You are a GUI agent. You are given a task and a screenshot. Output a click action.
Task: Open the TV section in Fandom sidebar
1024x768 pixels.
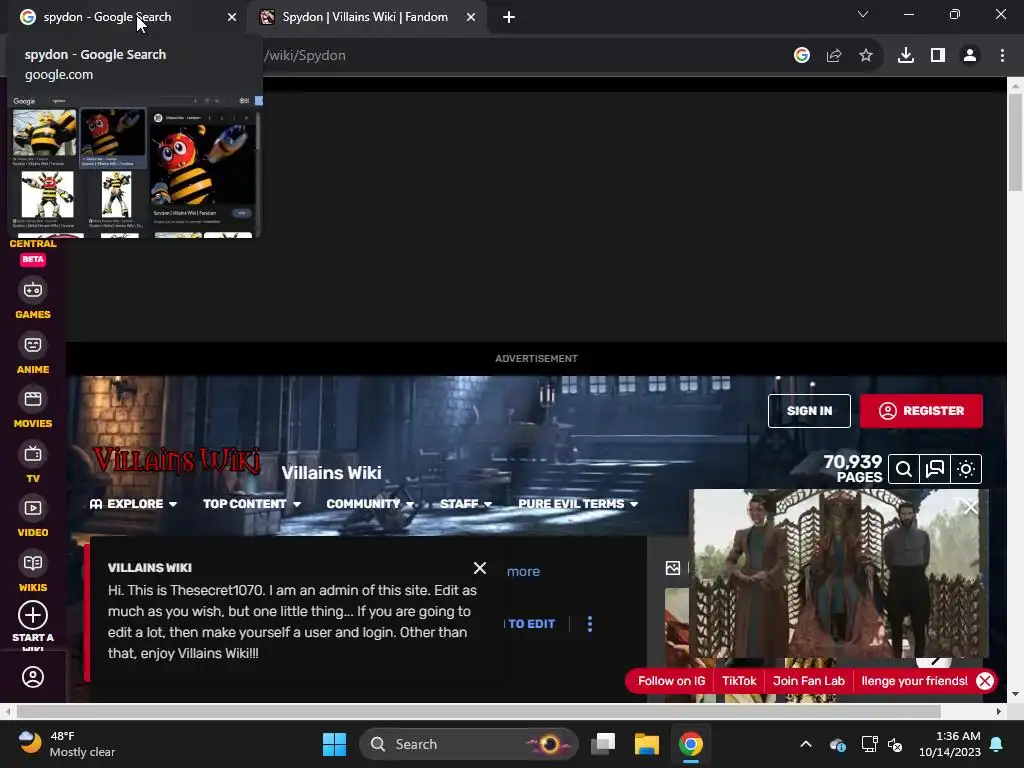click(33, 464)
